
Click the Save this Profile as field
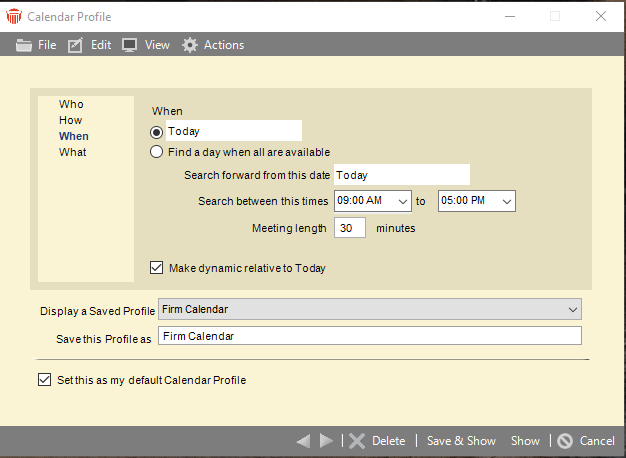click(x=370, y=336)
